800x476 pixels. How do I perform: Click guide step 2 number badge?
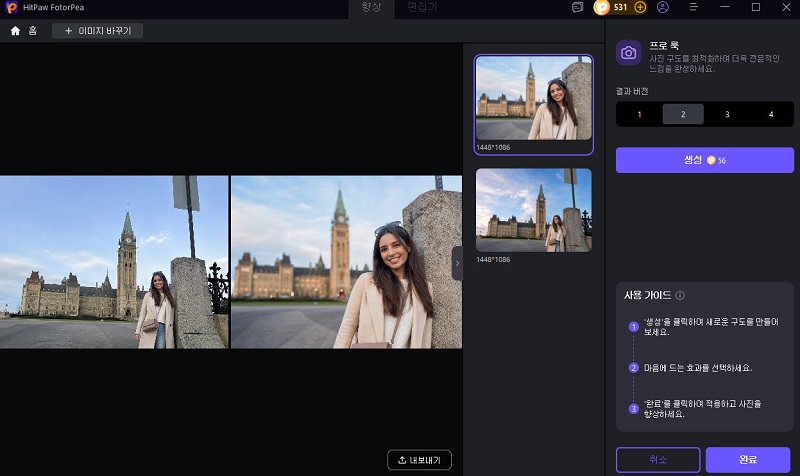click(634, 368)
